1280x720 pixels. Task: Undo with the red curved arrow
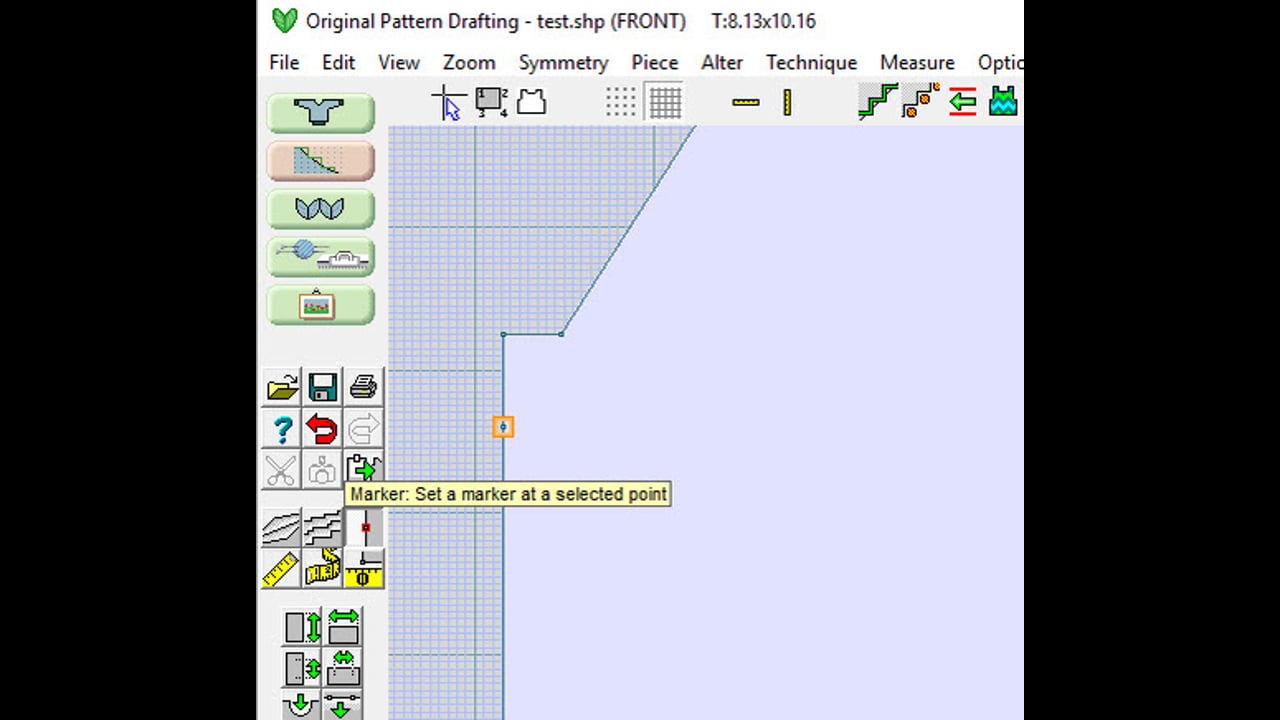tap(322, 429)
